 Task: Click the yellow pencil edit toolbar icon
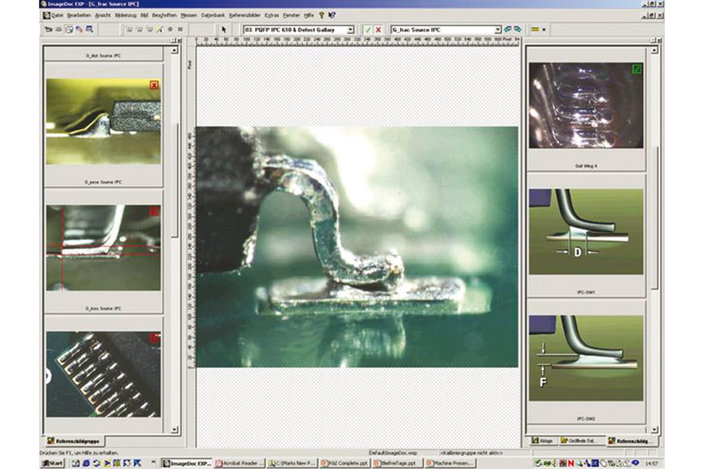click(160, 30)
